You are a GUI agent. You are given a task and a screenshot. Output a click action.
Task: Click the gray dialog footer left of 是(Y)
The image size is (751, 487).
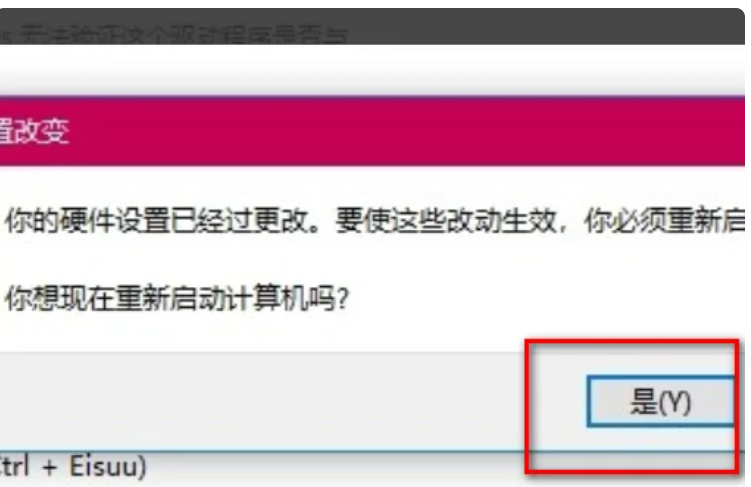[x=263, y=401]
